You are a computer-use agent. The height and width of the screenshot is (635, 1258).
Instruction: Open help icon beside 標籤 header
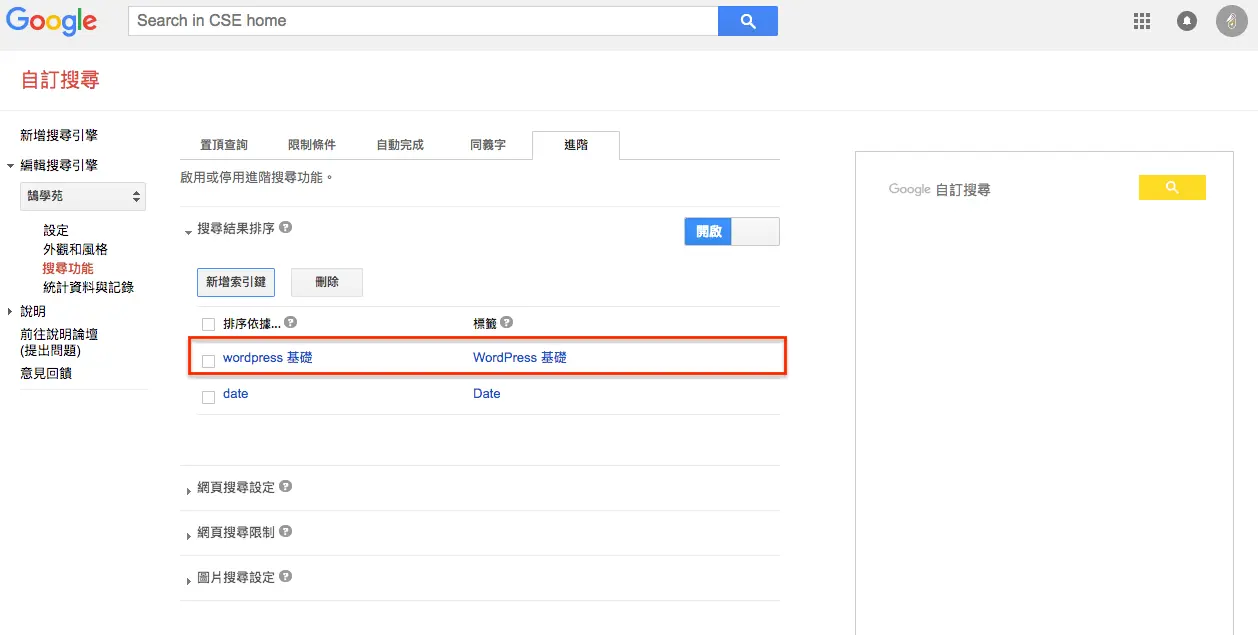coord(506,323)
